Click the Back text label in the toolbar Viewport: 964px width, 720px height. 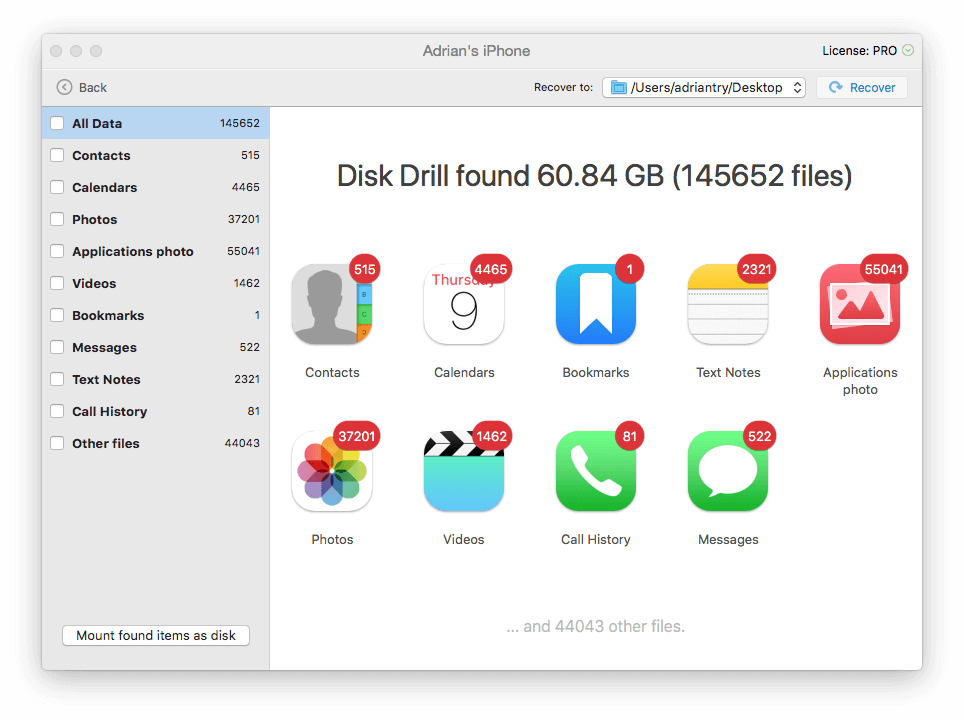point(93,87)
